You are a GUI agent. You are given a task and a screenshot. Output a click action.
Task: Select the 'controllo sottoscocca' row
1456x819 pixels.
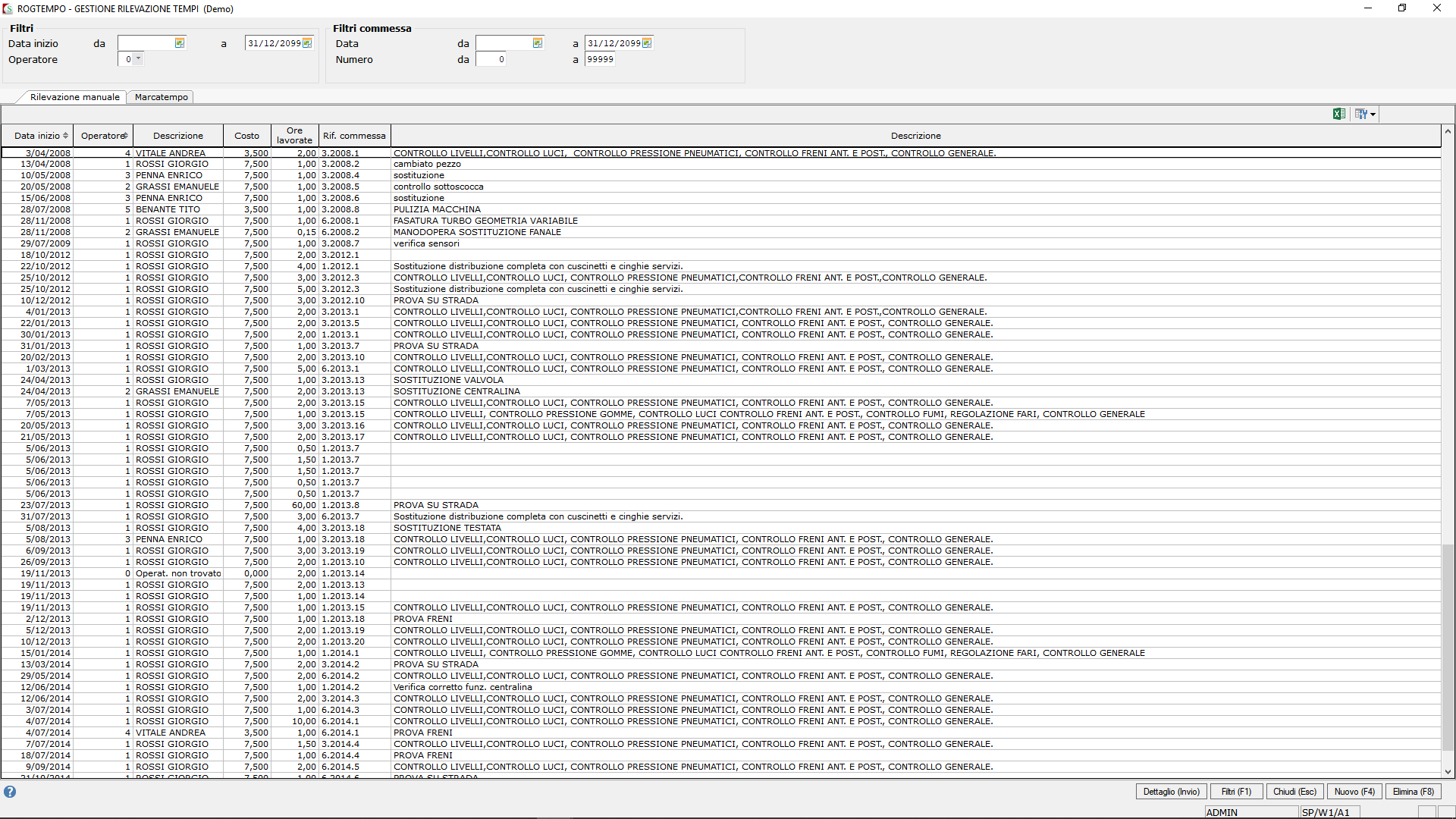720,187
